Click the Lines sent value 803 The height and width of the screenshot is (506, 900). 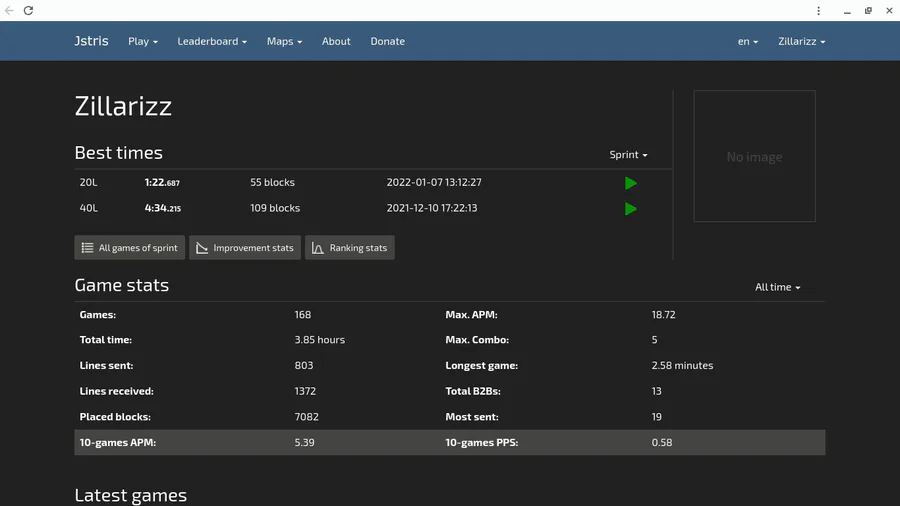(304, 365)
